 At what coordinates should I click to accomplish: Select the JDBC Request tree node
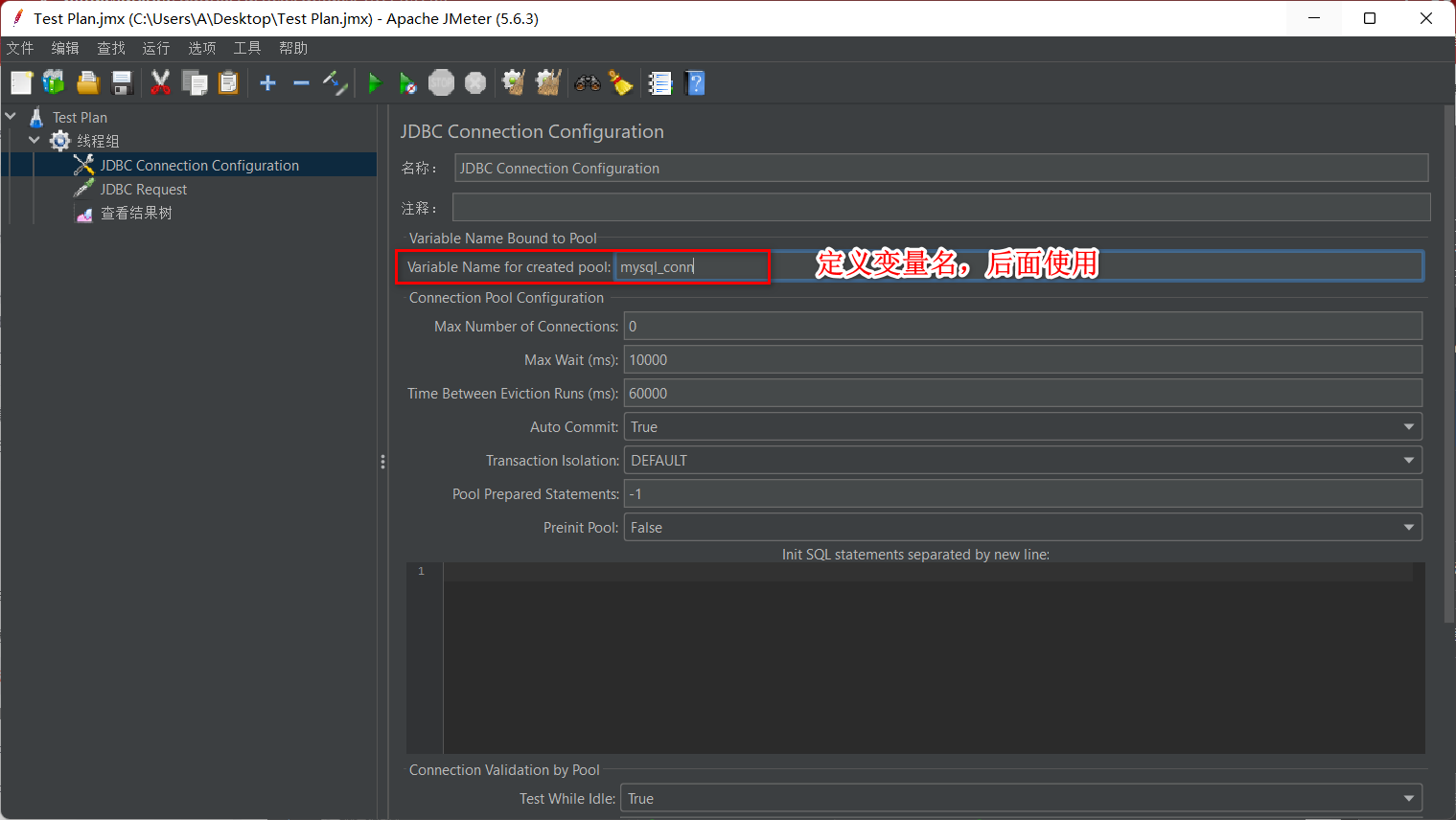point(143,189)
